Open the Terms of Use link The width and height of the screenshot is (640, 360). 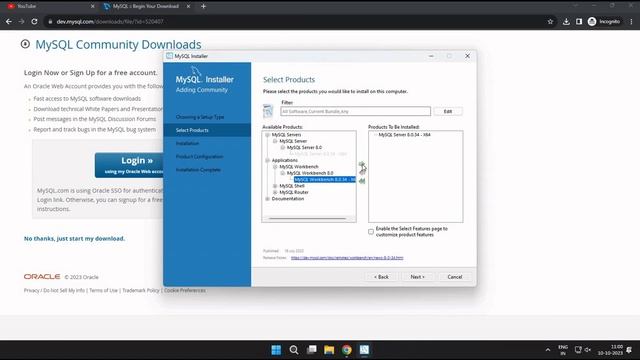click(x=103, y=290)
